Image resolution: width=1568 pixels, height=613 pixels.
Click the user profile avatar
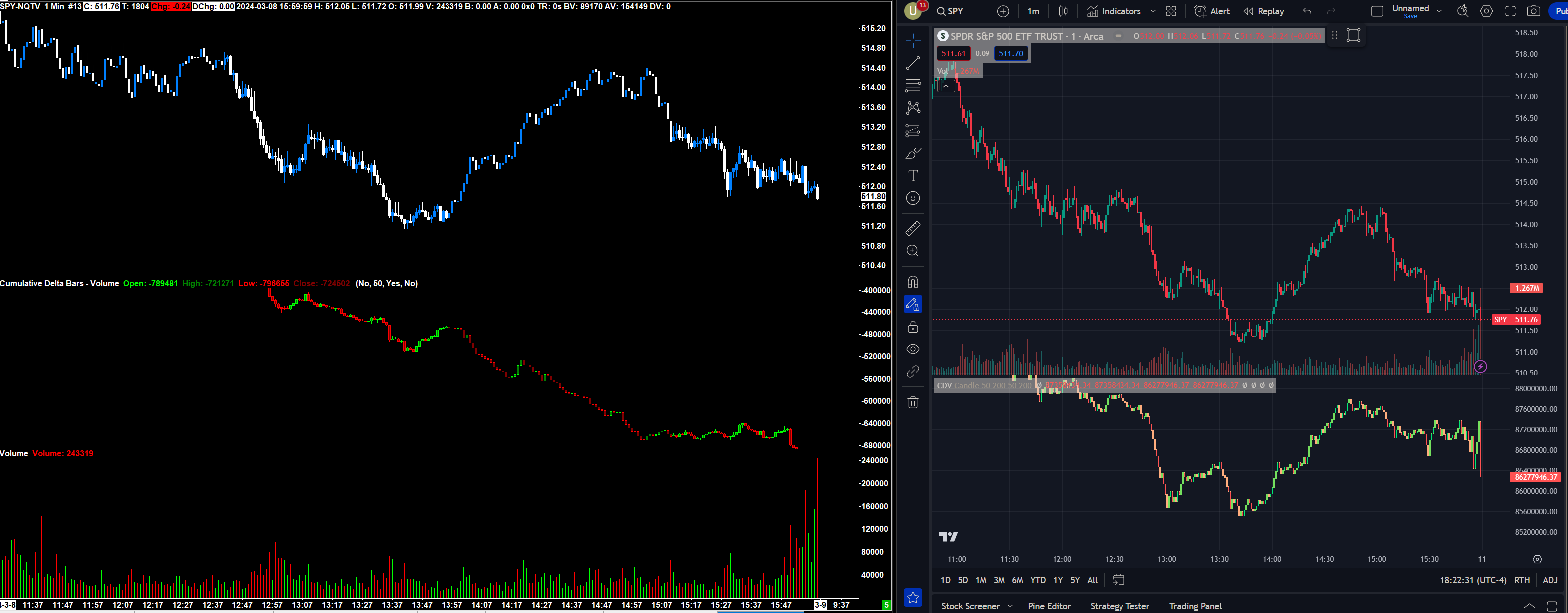(913, 11)
